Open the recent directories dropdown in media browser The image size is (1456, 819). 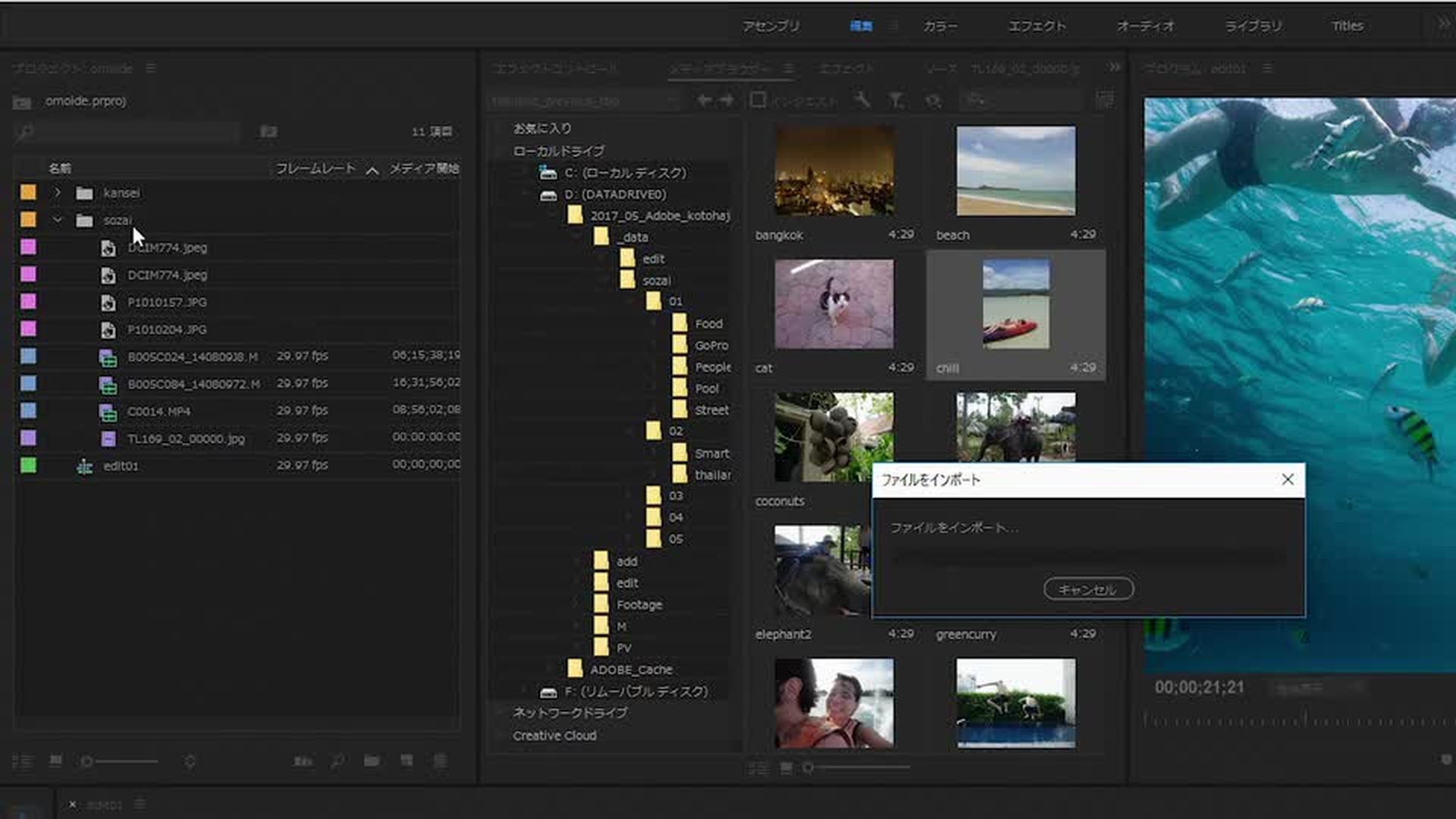(671, 100)
